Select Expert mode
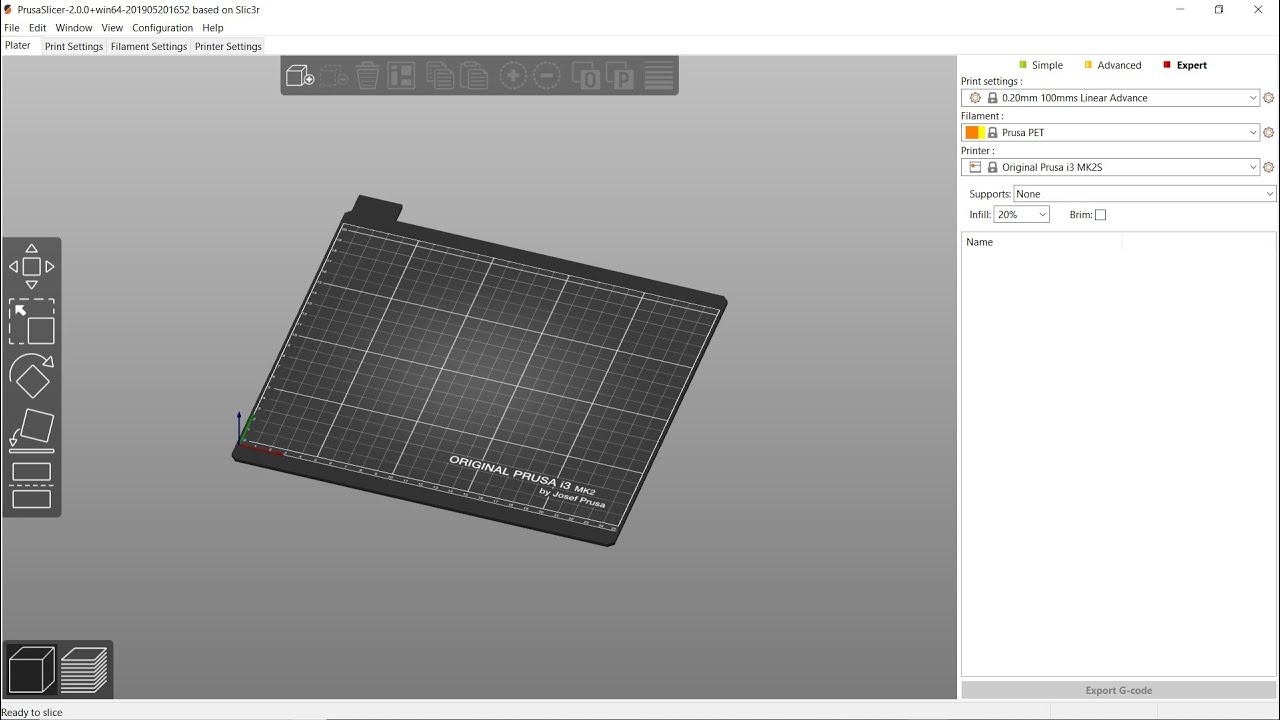 click(1185, 65)
